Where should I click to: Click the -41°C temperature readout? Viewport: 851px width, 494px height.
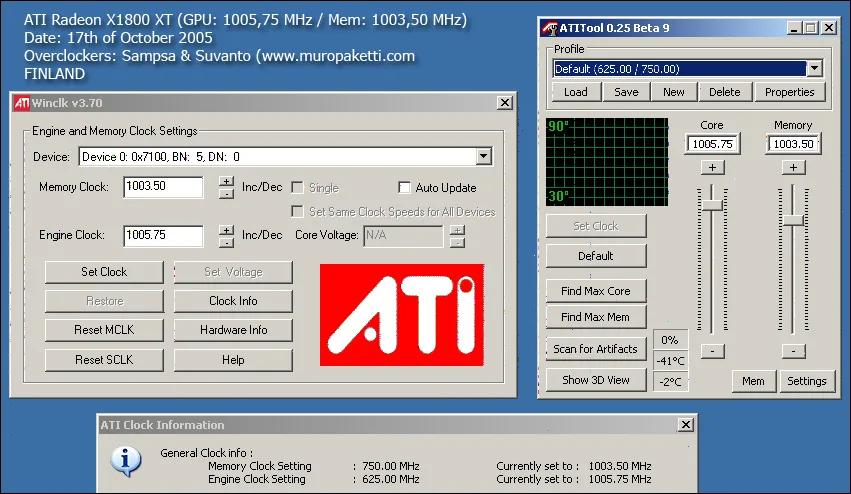tap(670, 361)
